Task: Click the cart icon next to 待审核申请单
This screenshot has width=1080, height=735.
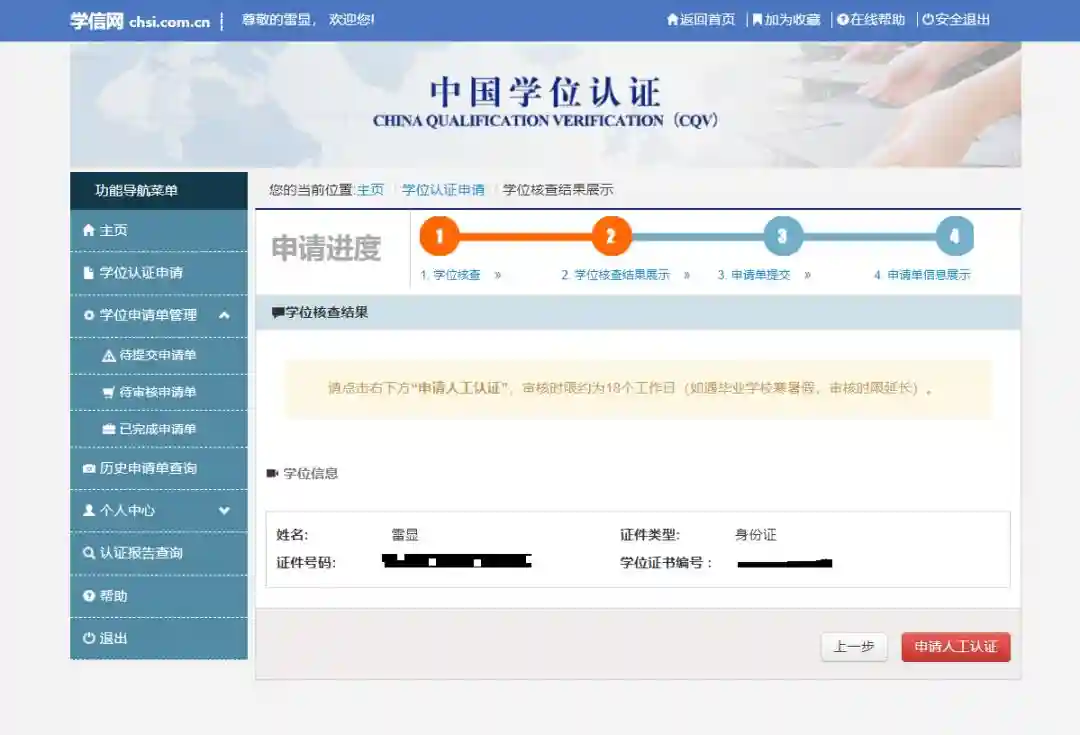Action: pyautogui.click(x=108, y=392)
